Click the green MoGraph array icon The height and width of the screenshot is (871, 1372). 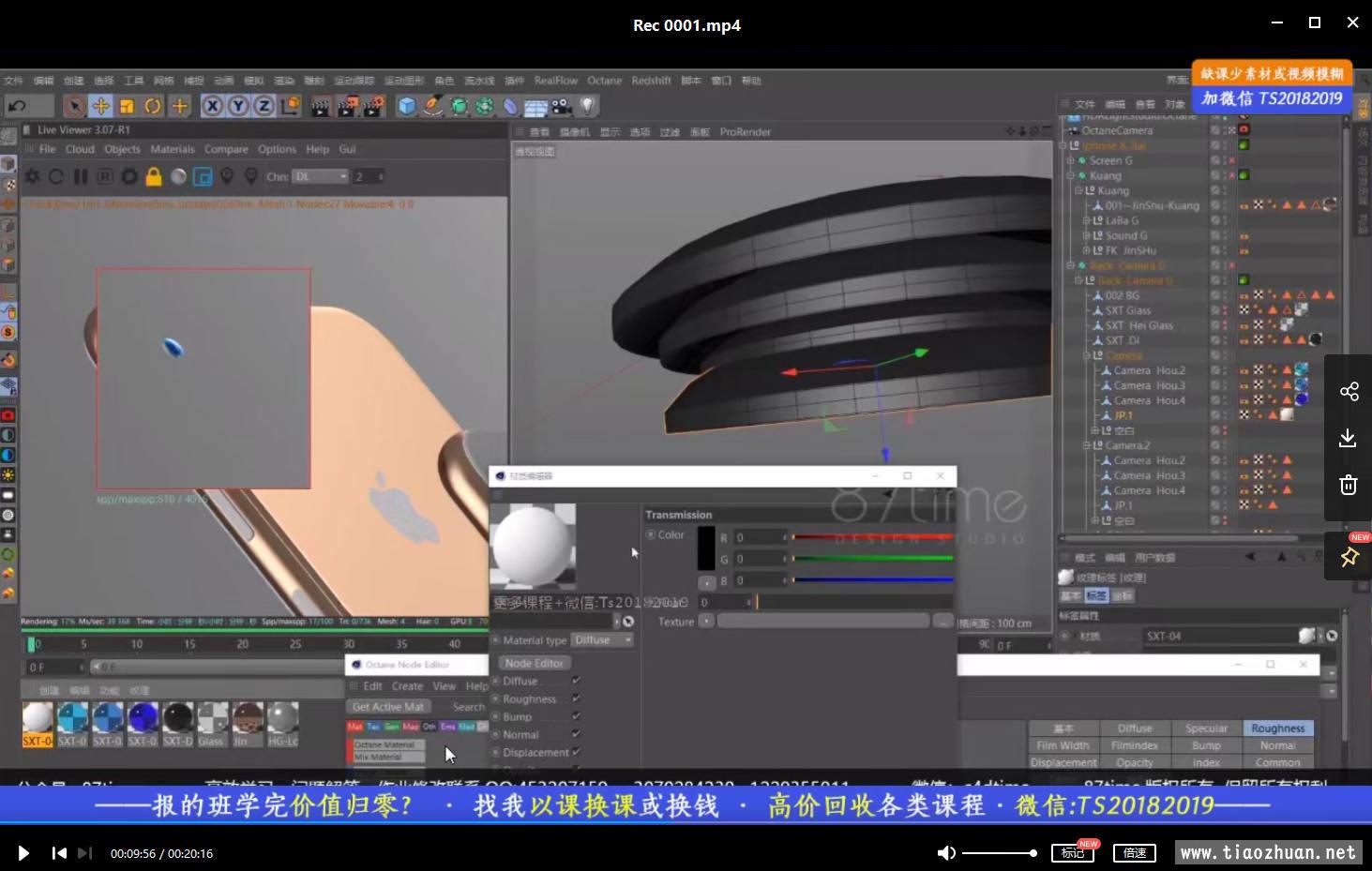click(x=484, y=106)
